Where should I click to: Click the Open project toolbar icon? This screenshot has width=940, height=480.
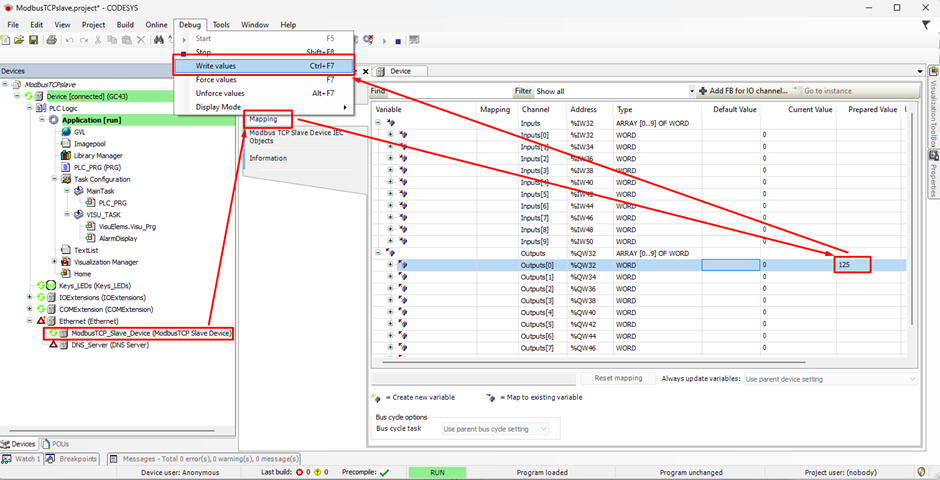tap(19, 40)
